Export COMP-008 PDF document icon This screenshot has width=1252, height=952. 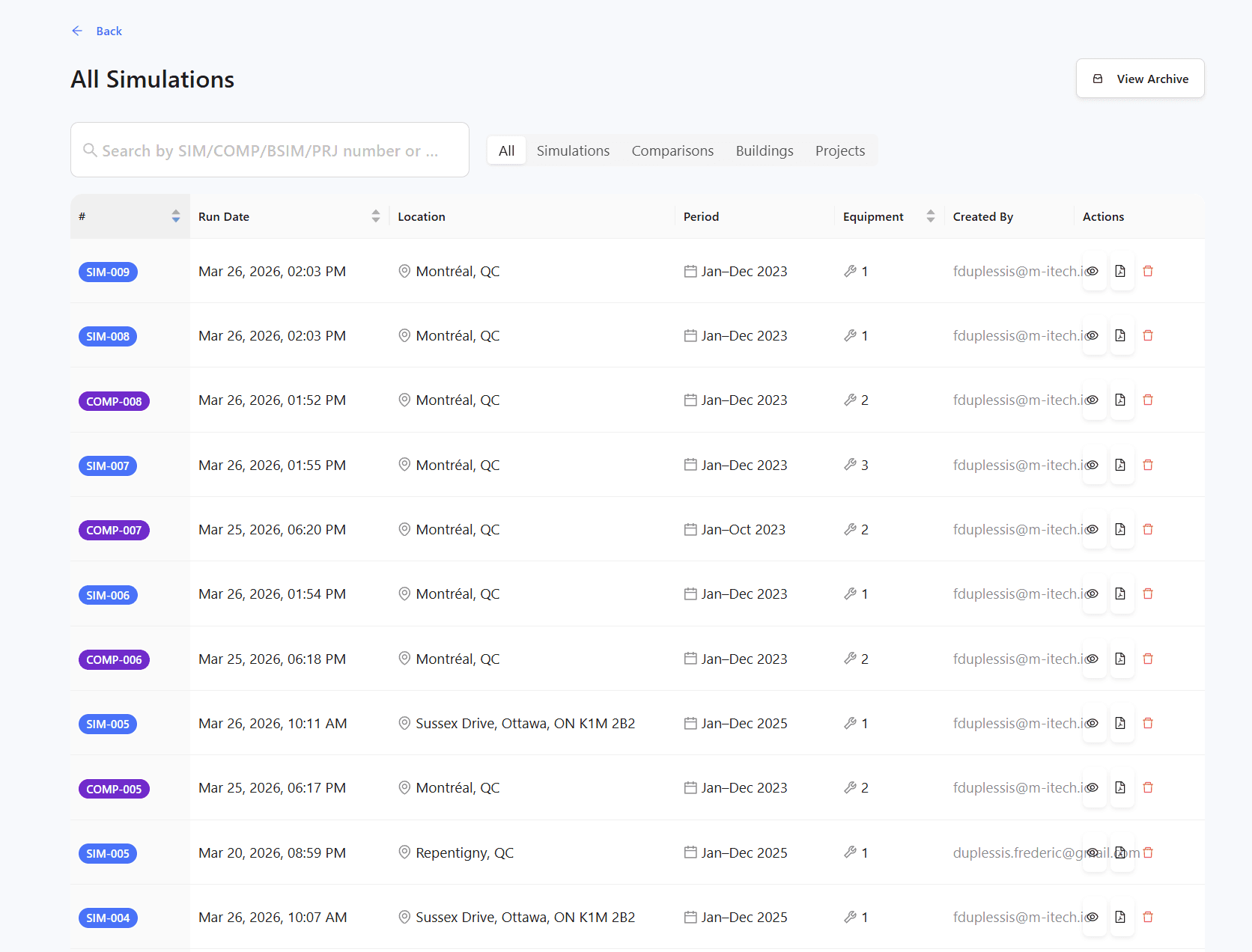1120,400
